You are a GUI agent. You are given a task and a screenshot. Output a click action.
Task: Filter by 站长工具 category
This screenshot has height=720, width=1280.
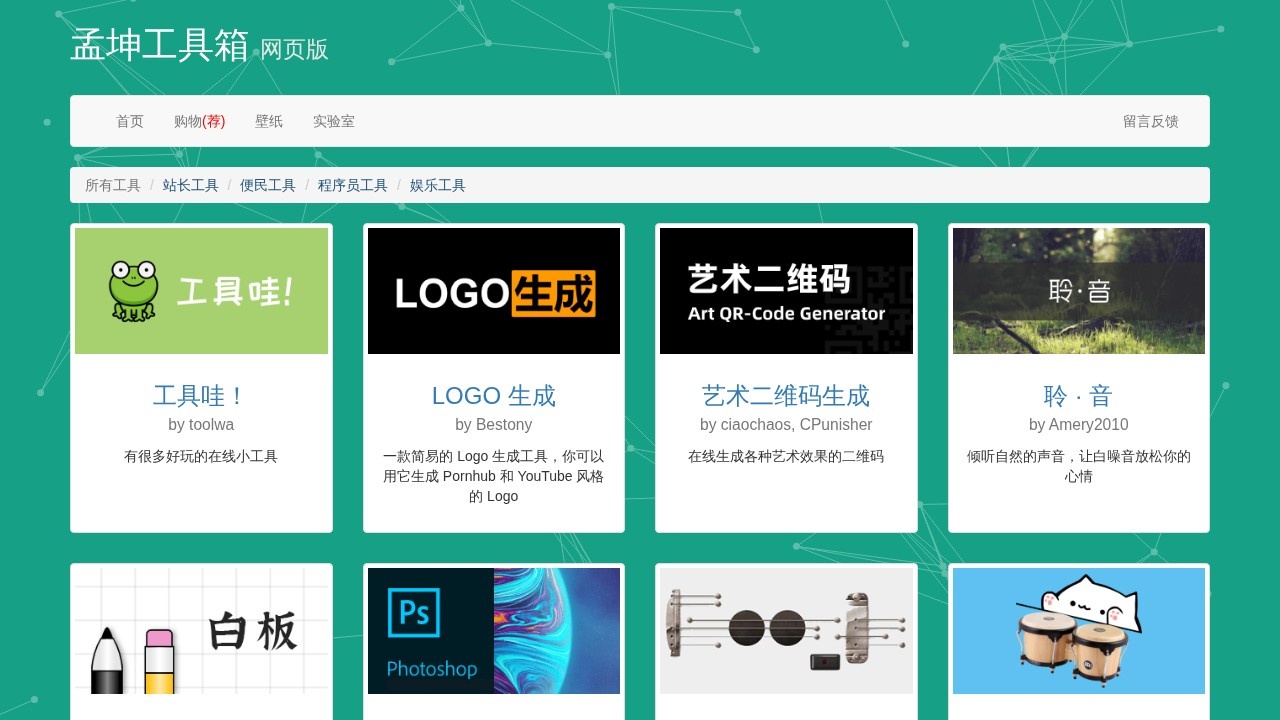click(190, 185)
